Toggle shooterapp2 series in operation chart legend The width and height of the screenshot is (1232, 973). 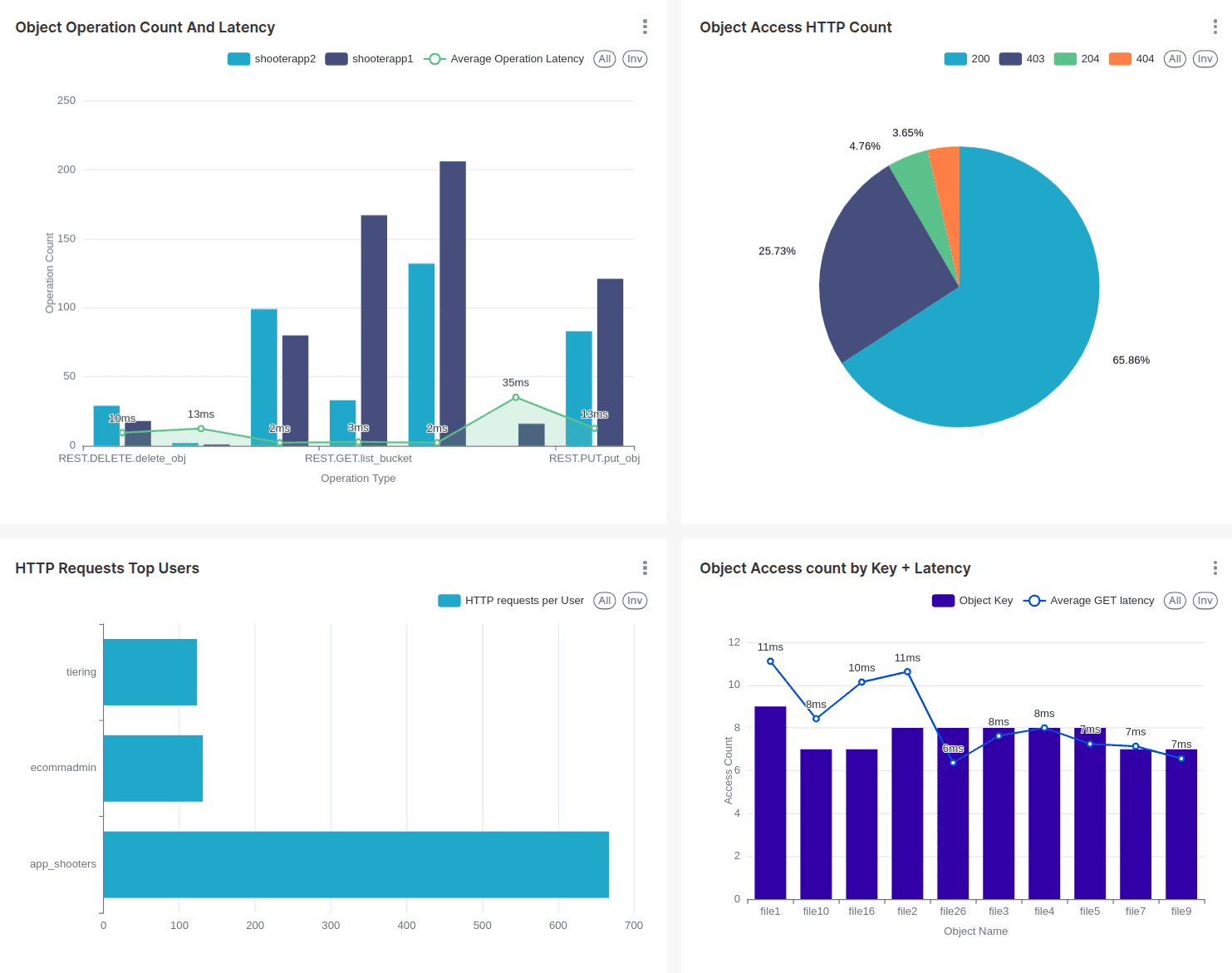point(272,59)
